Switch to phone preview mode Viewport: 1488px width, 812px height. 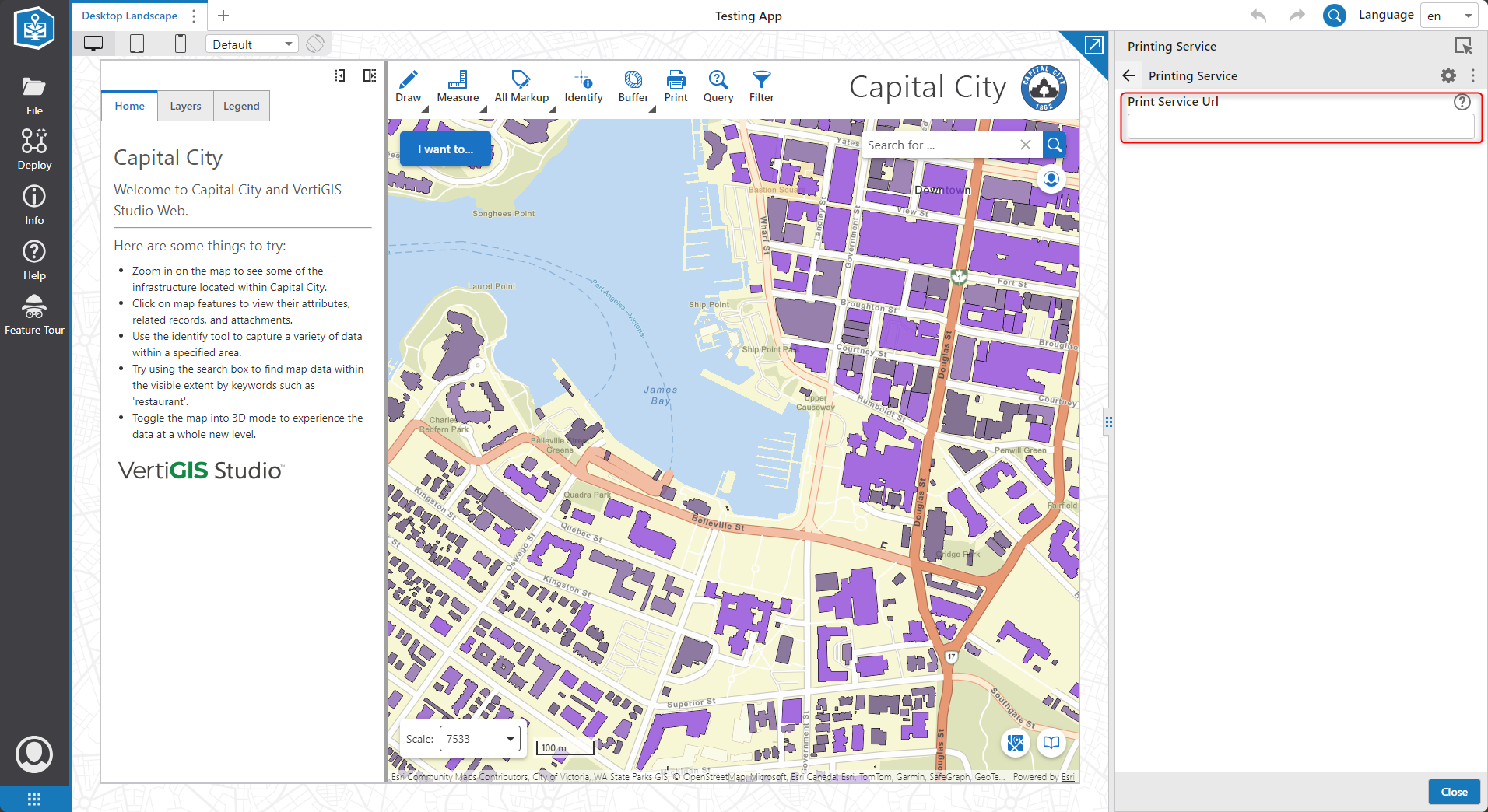coord(181,44)
